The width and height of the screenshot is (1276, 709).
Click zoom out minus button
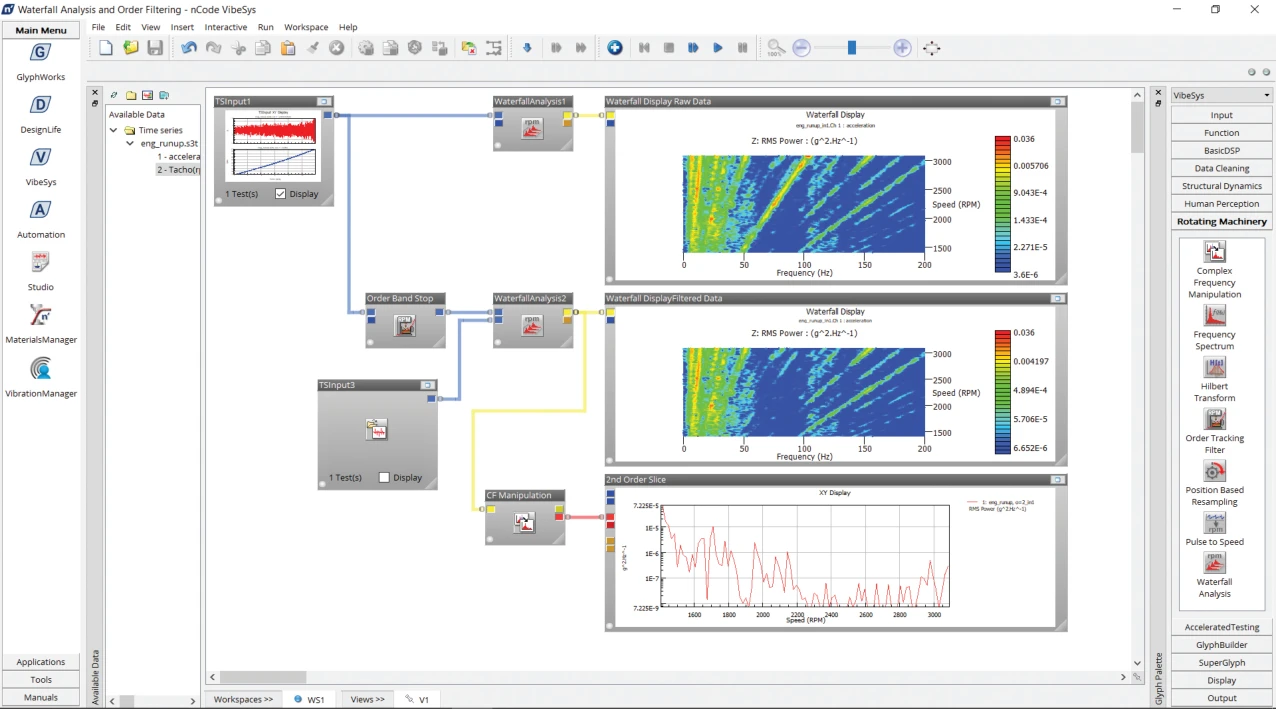(x=801, y=48)
